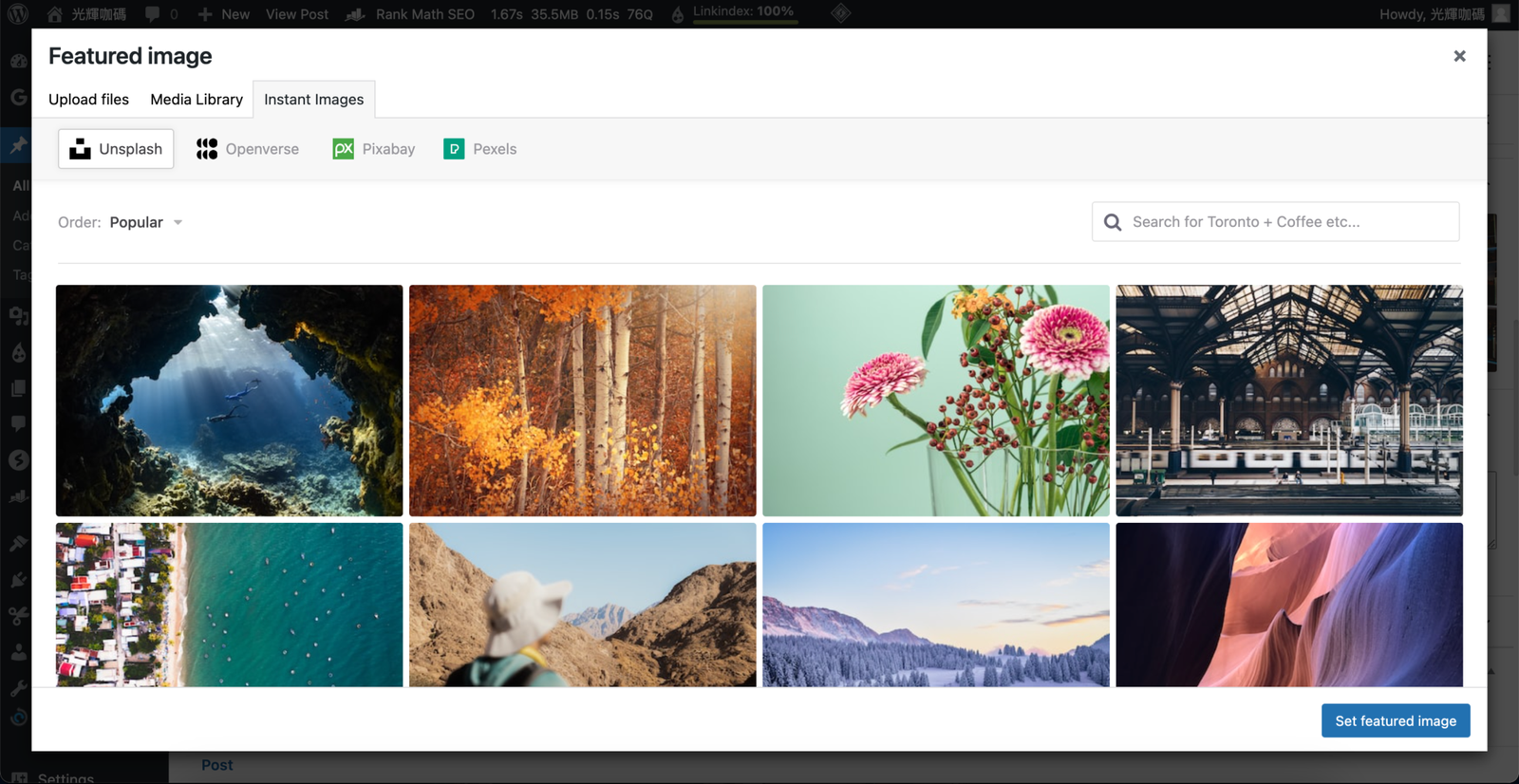Screen dimensions: 1519x784
Task: Open Rank Math SEO admin menu
Action: click(x=410, y=14)
